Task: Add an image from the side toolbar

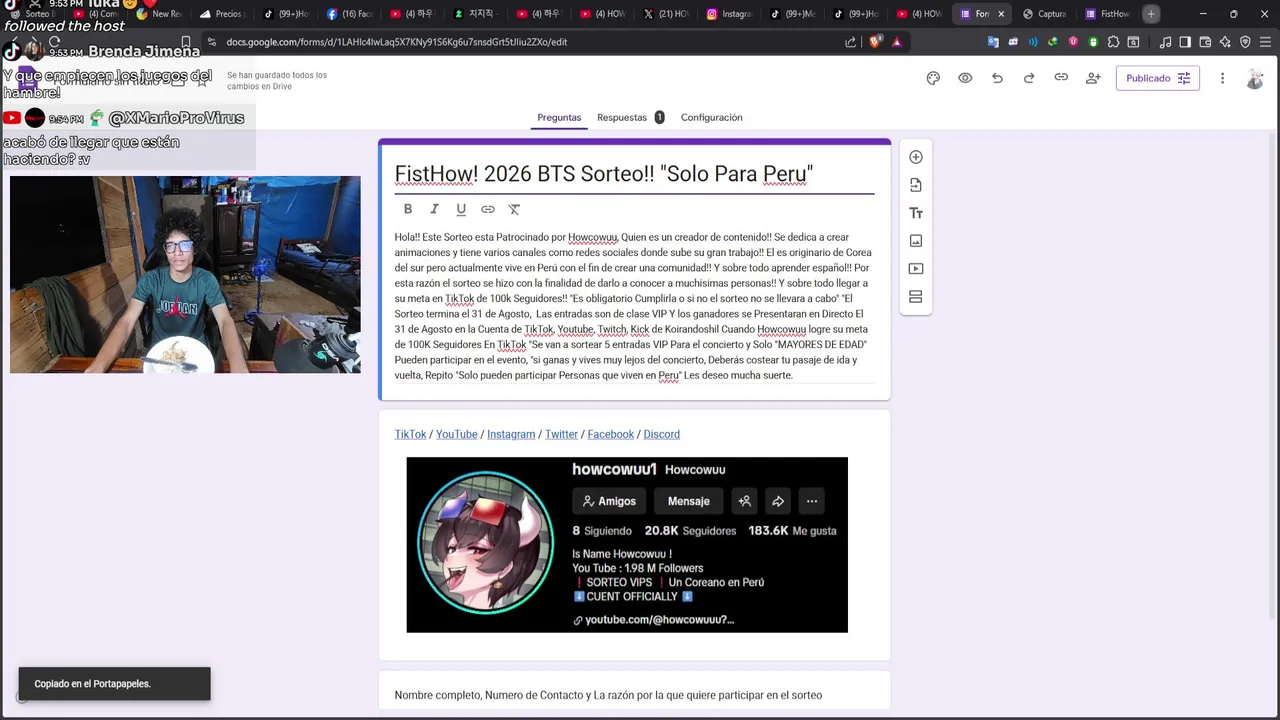Action: coord(916,241)
